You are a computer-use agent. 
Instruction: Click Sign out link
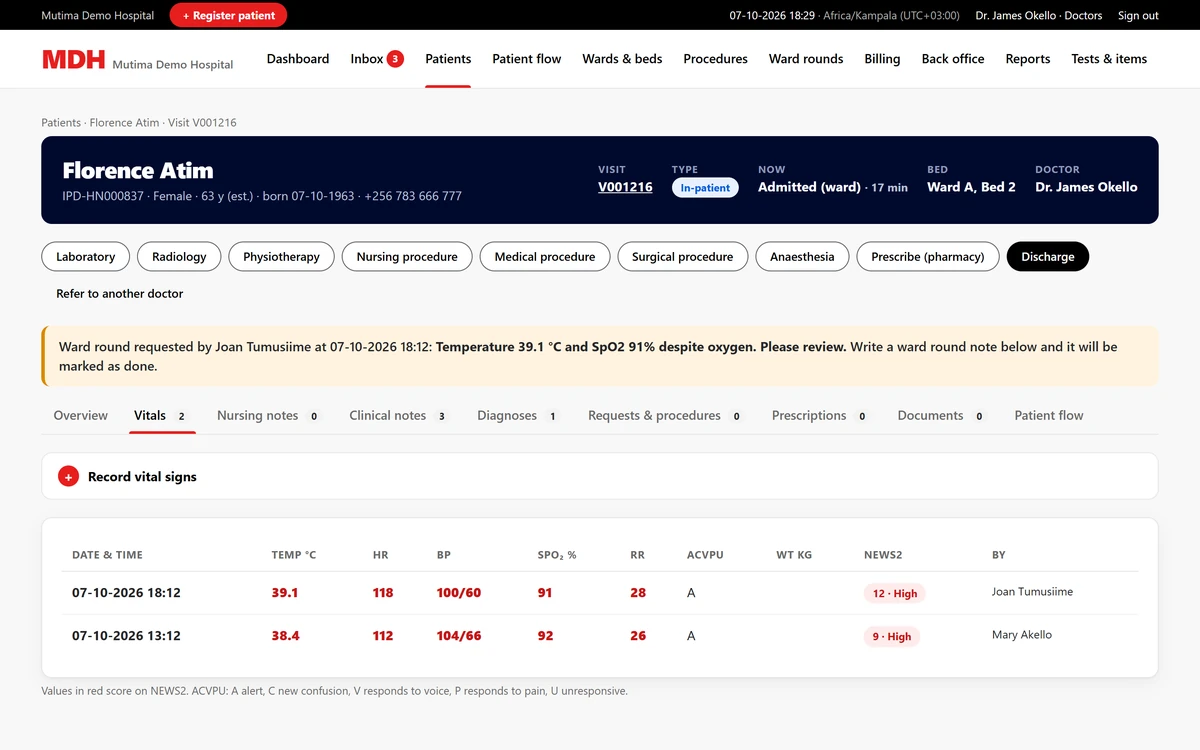(x=1138, y=15)
